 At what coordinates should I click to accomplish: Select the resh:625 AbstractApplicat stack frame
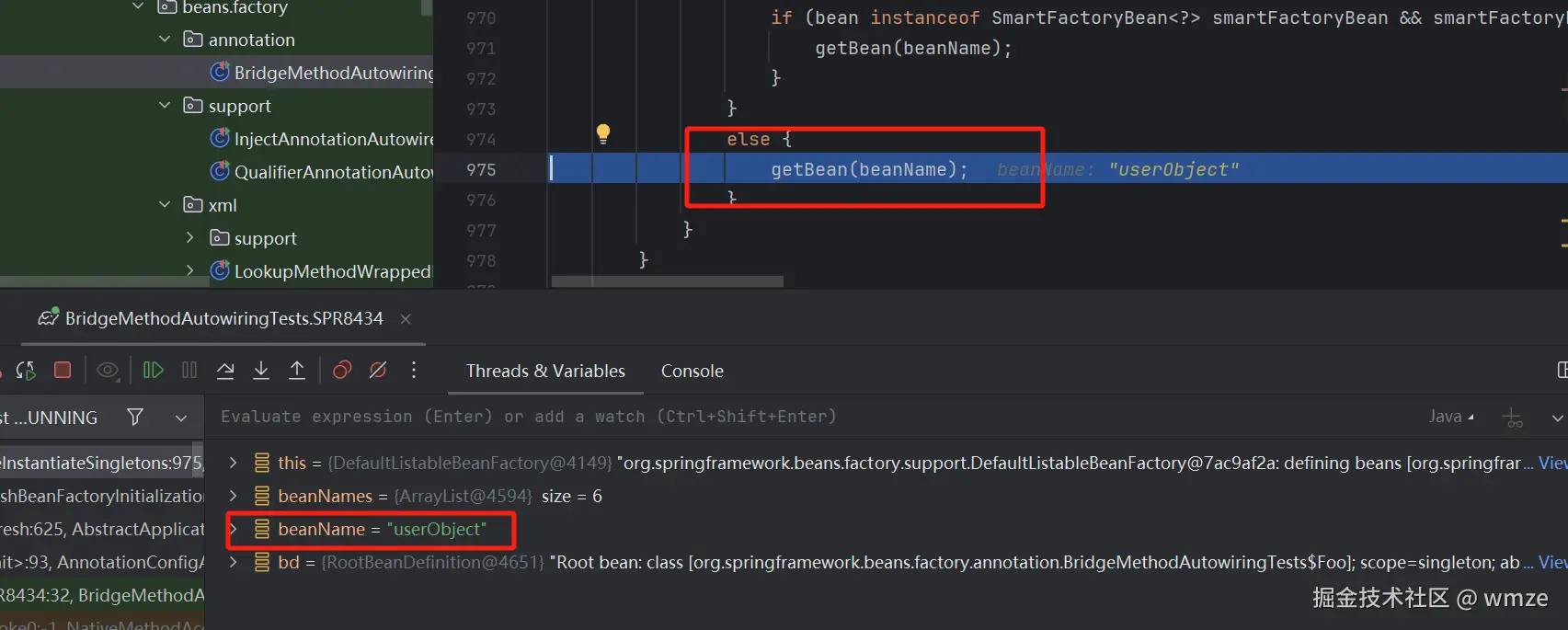(102, 529)
